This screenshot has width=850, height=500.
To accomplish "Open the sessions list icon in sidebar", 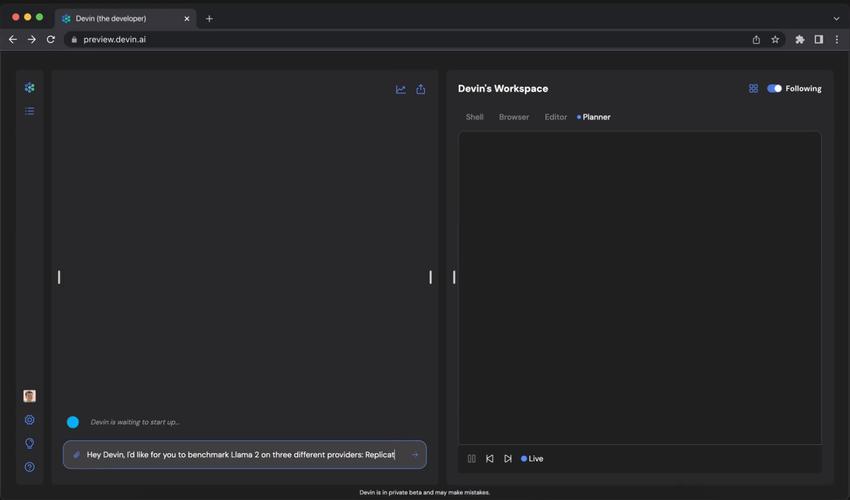I will click(x=29, y=111).
